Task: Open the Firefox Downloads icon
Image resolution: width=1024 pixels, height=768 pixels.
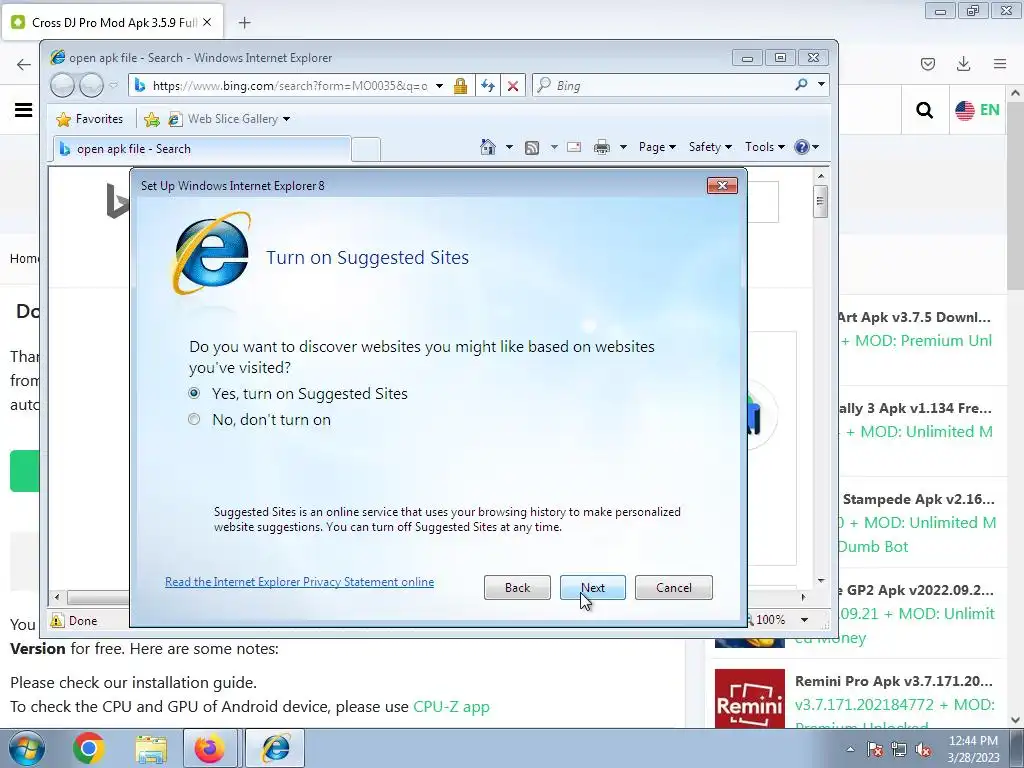Action: [963, 64]
